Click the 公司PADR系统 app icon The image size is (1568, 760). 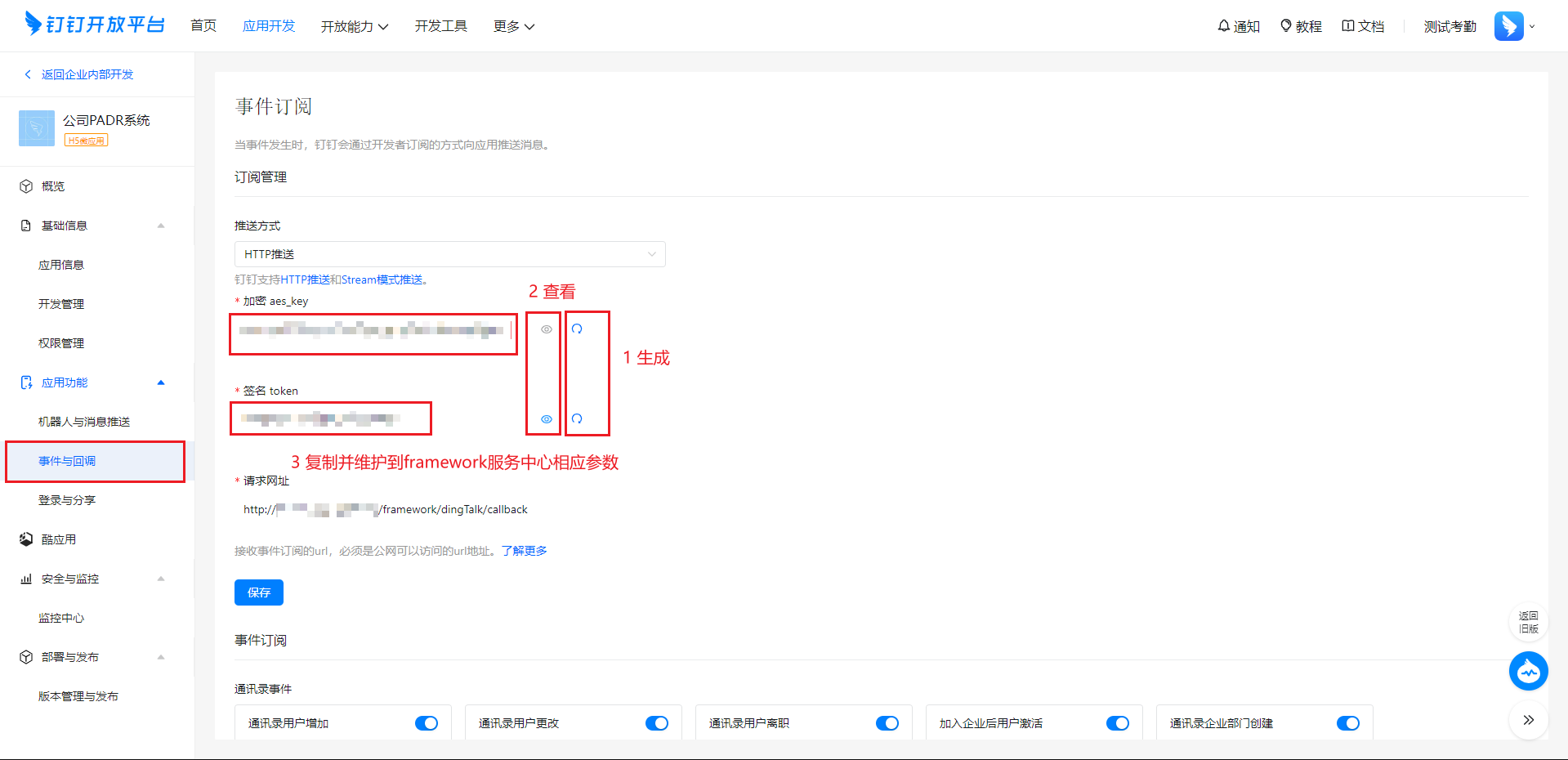tap(37, 128)
